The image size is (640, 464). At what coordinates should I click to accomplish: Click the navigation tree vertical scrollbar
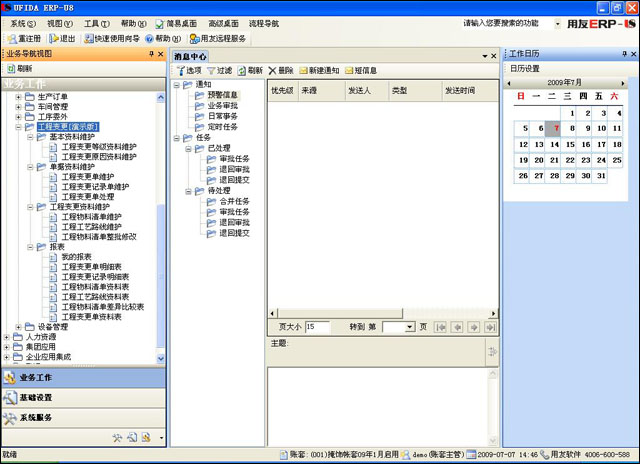point(160,278)
